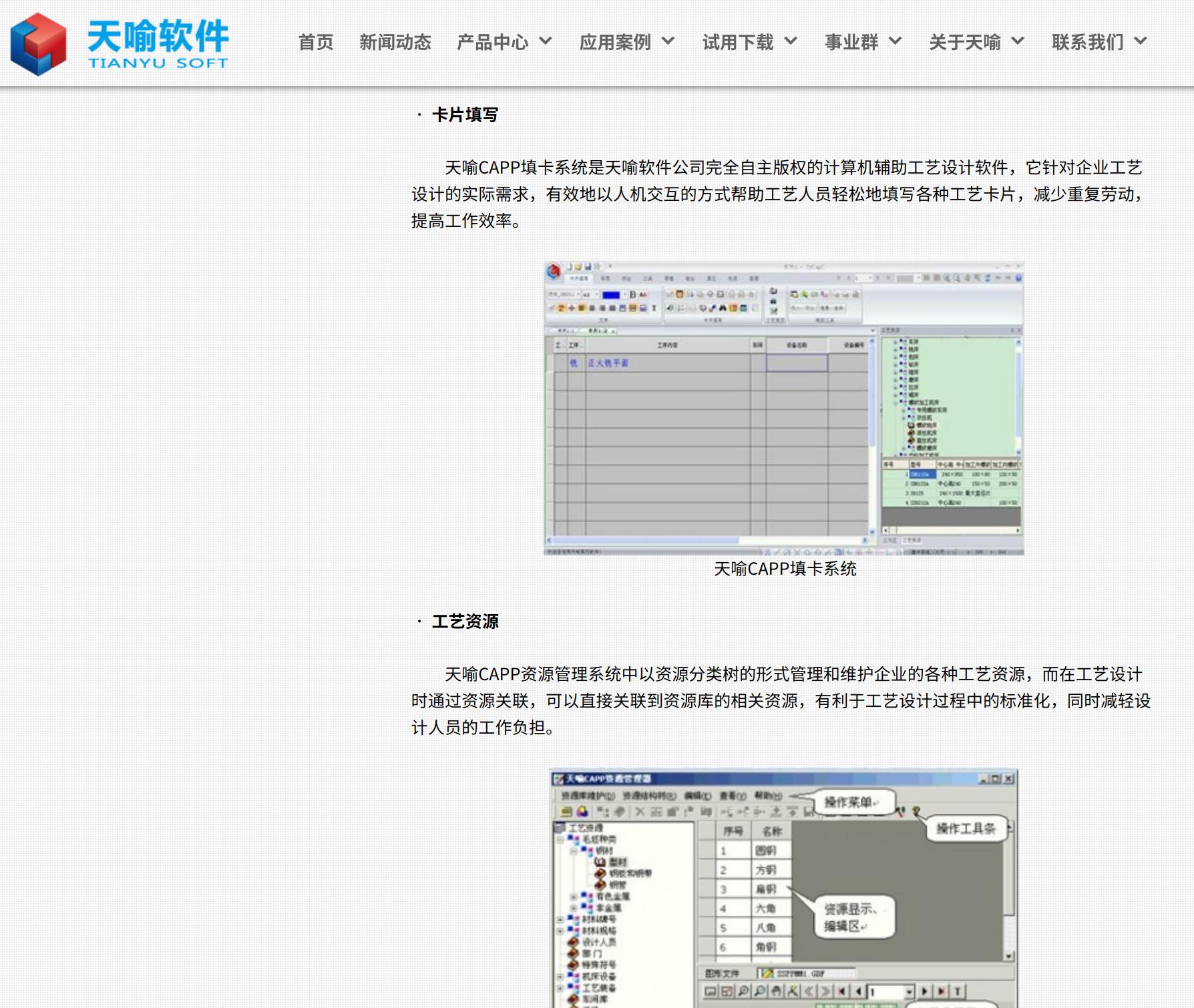Click the 设计人员 book icon in resource tree
Viewport: 1194px width, 1008px height.
574,942
